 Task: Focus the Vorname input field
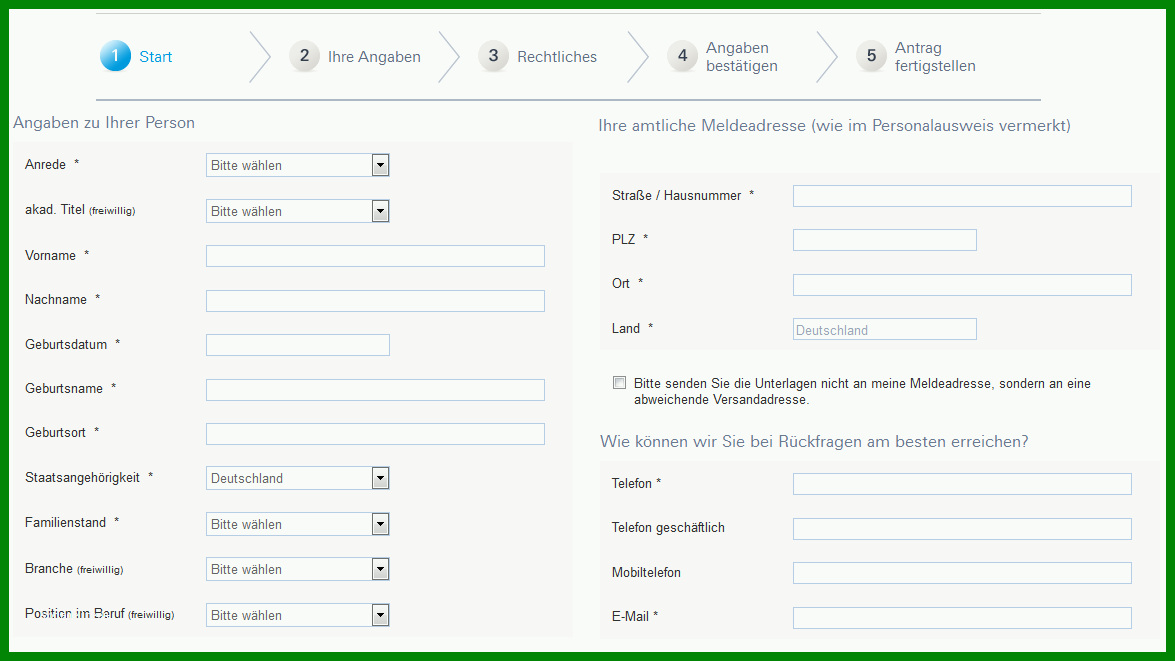pyautogui.click(x=375, y=256)
